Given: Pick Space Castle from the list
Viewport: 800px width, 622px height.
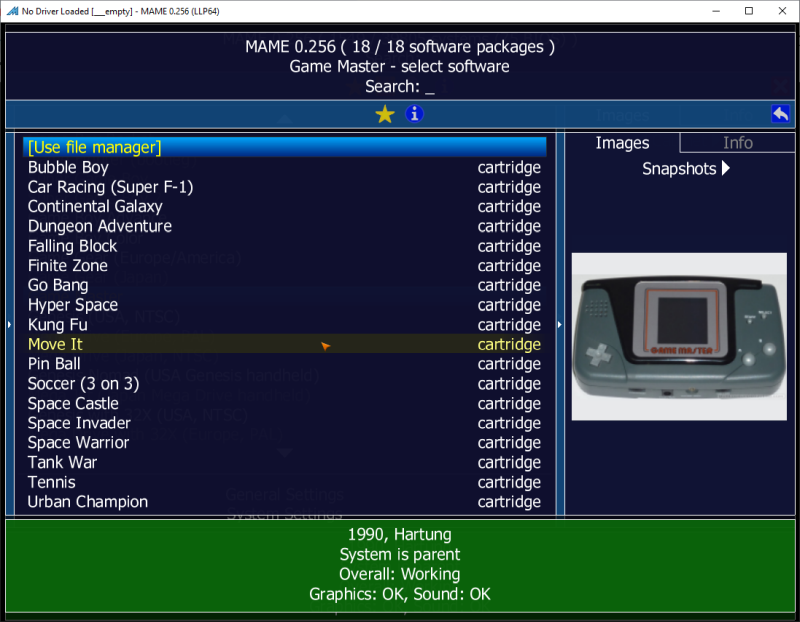Looking at the screenshot, I should click(x=285, y=403).
